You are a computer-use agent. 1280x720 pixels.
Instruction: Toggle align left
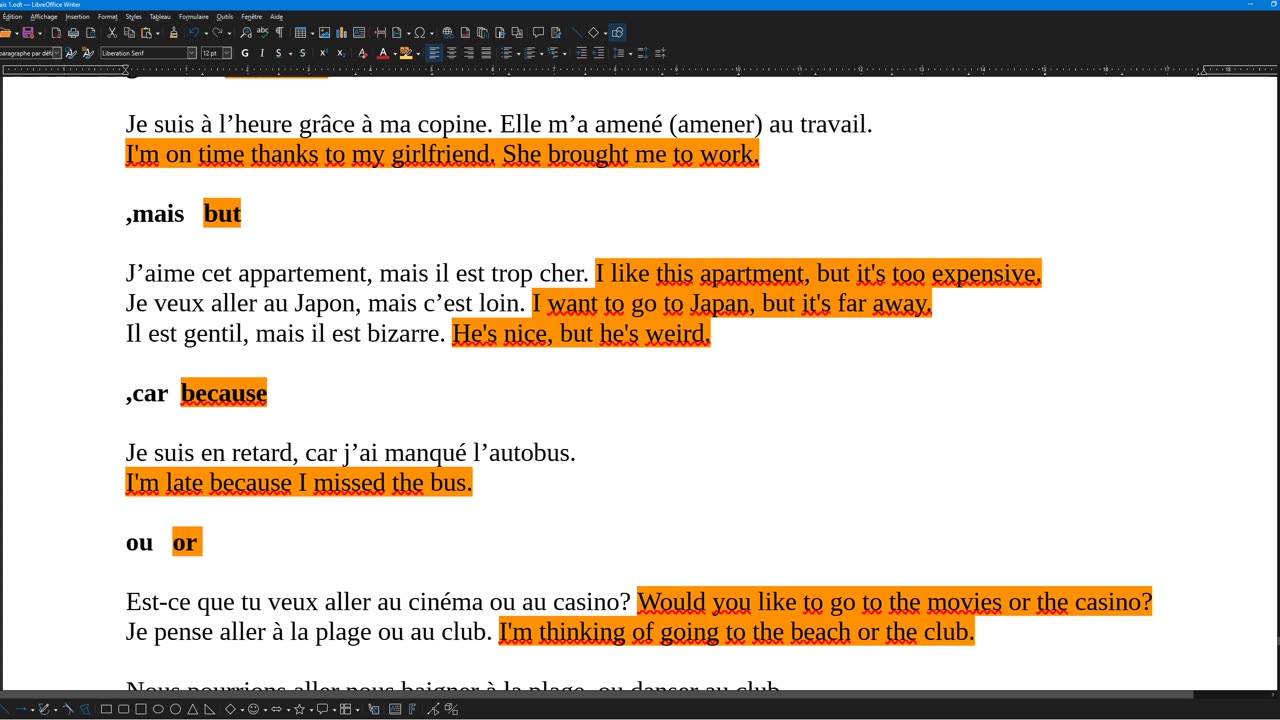pyautogui.click(x=434, y=53)
